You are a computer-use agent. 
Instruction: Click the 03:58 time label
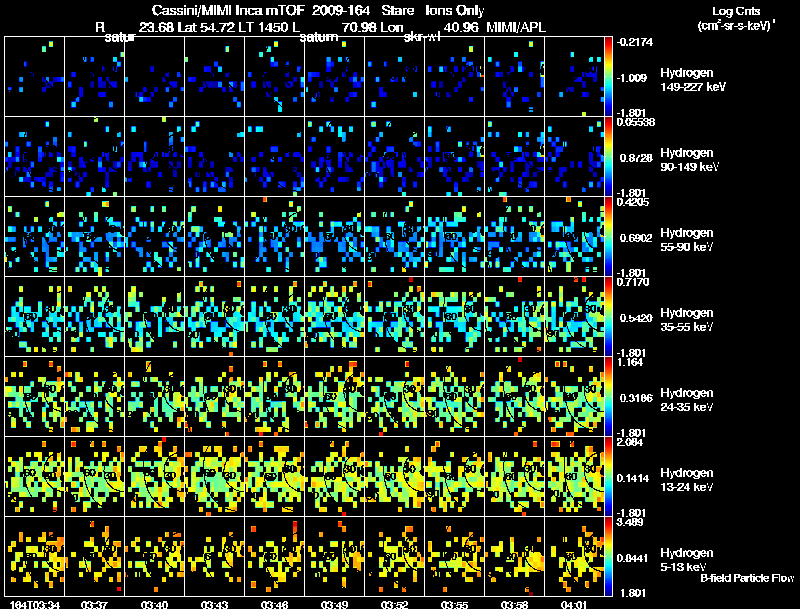click(514, 605)
